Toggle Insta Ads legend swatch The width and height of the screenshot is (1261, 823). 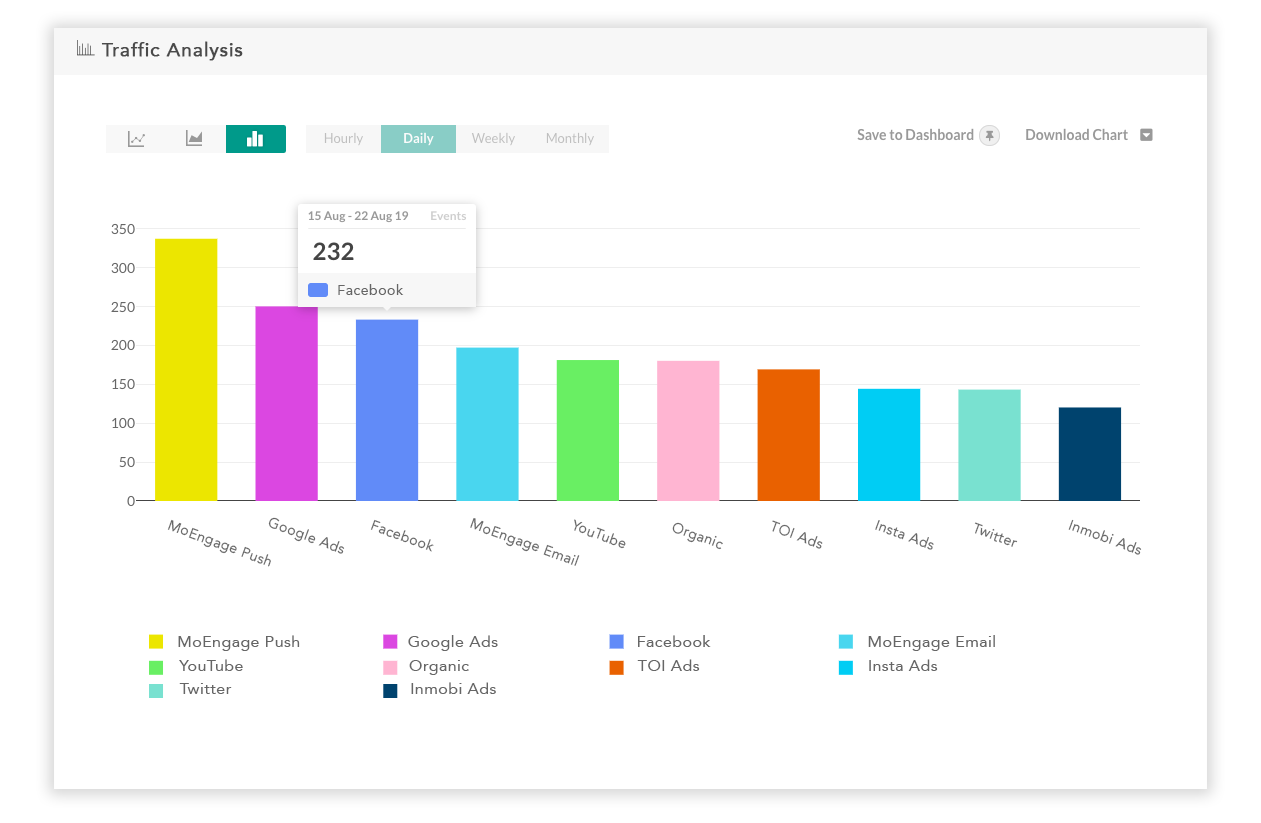[846, 667]
